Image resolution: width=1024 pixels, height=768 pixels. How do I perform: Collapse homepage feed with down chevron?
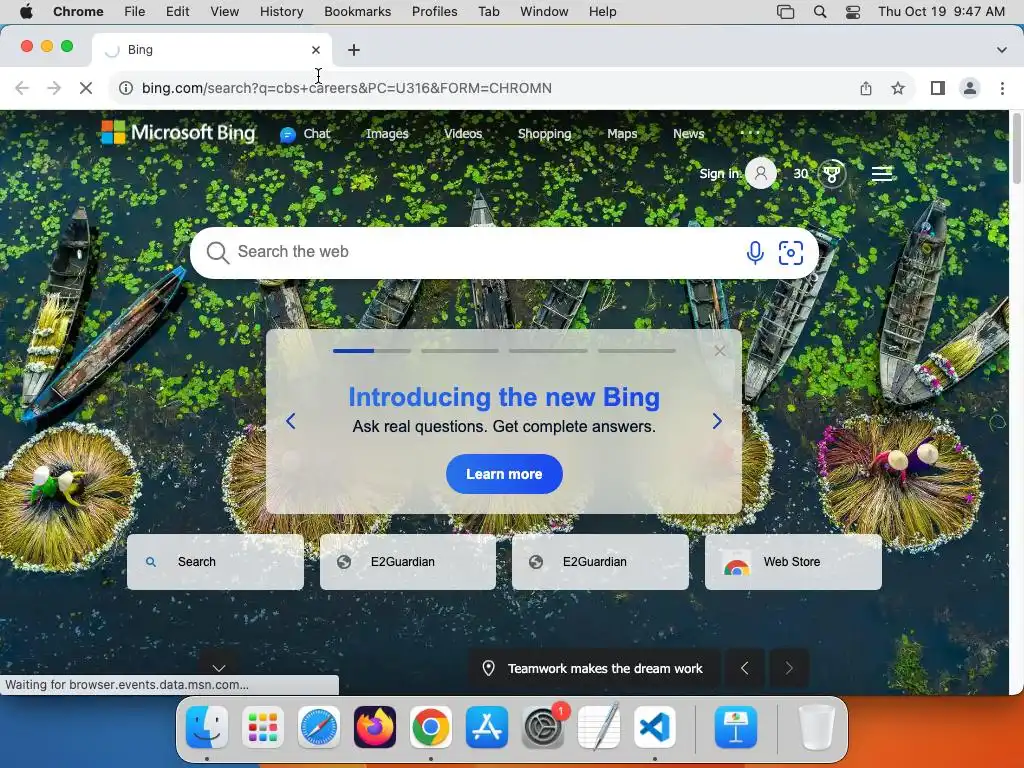[x=219, y=668]
